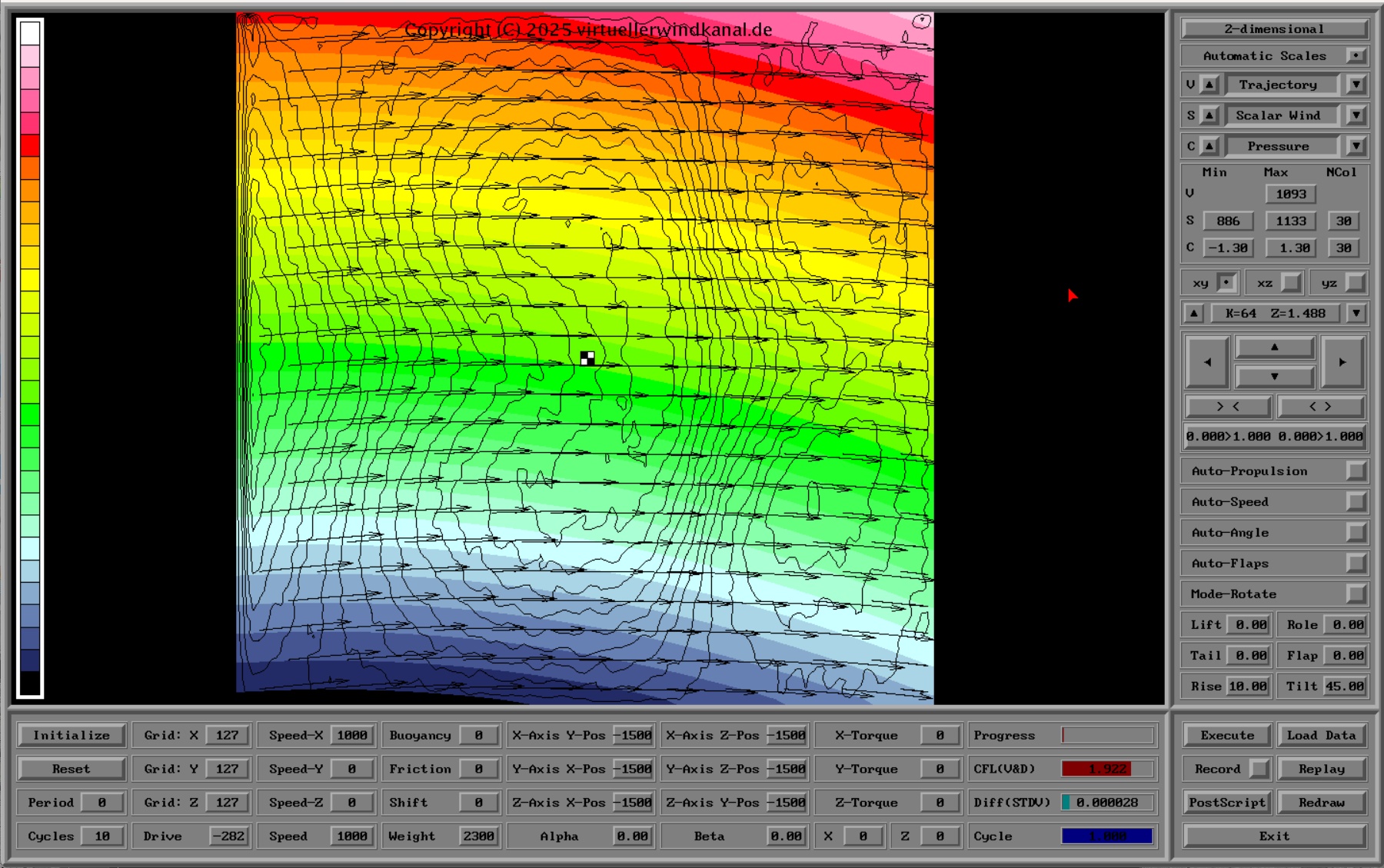Open the Pressure dropdown arrow
Viewport: 1384px width, 868px height.
(1356, 146)
